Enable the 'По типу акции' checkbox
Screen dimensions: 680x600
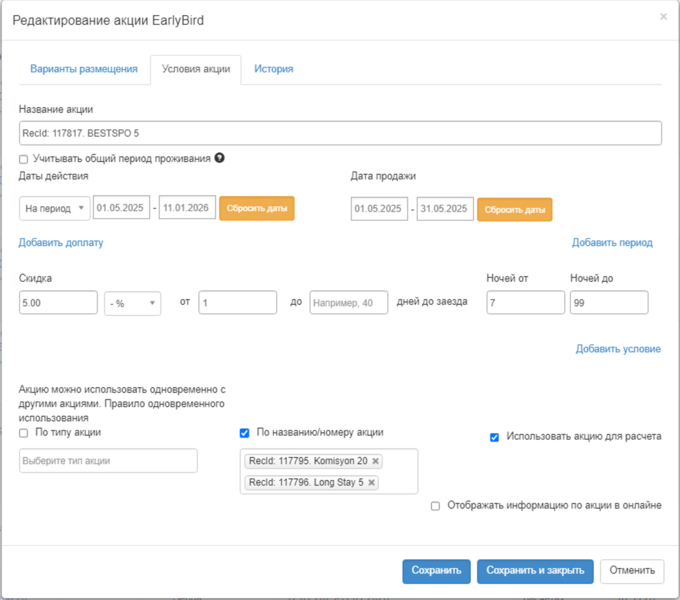24,433
